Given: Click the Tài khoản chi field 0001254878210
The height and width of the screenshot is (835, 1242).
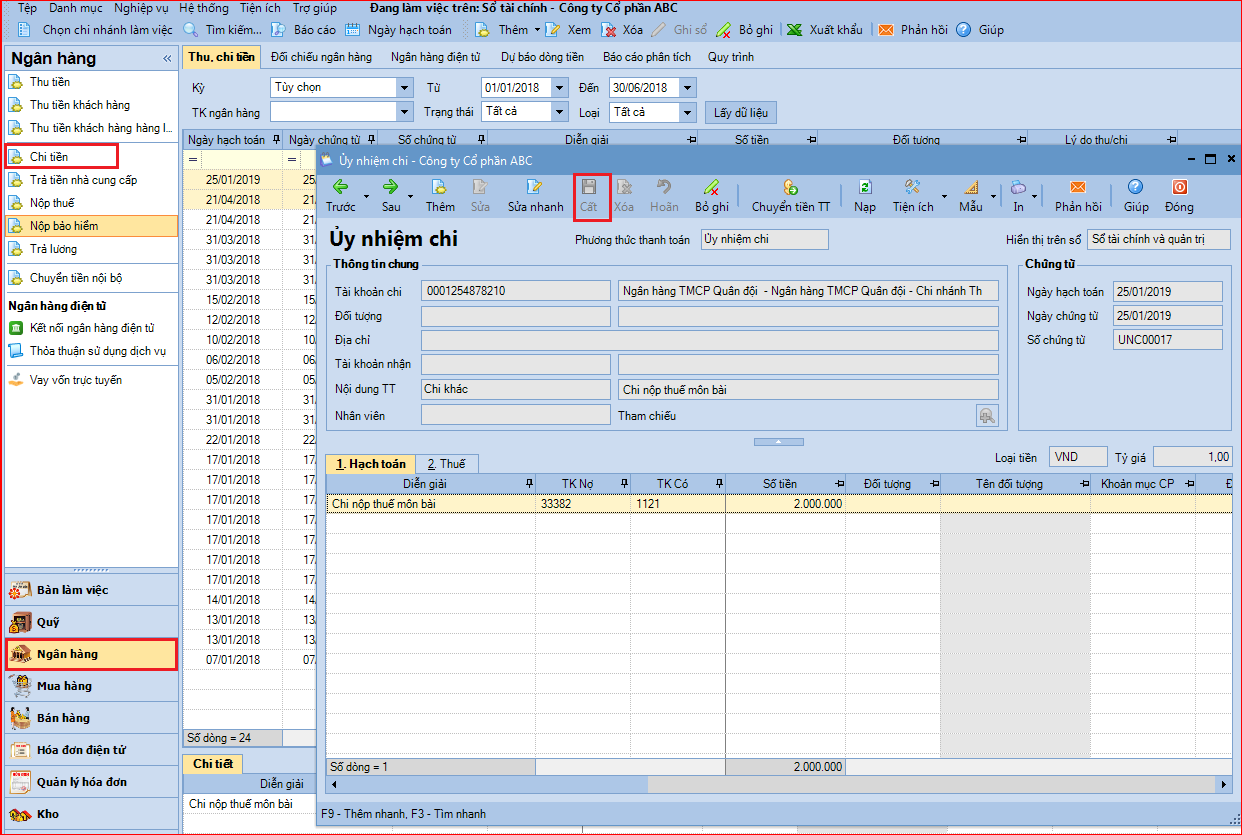Looking at the screenshot, I should pos(516,291).
